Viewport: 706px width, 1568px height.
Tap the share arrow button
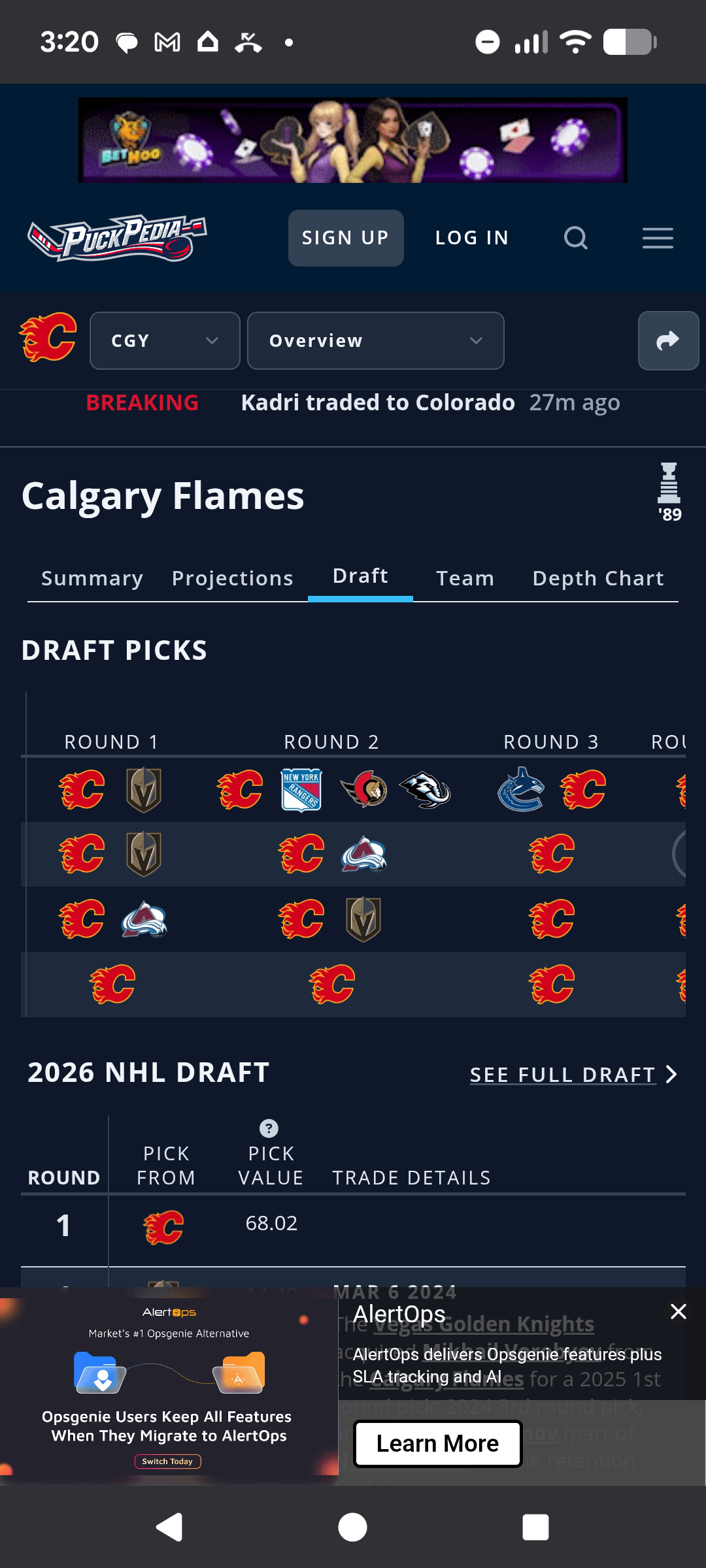(667, 340)
